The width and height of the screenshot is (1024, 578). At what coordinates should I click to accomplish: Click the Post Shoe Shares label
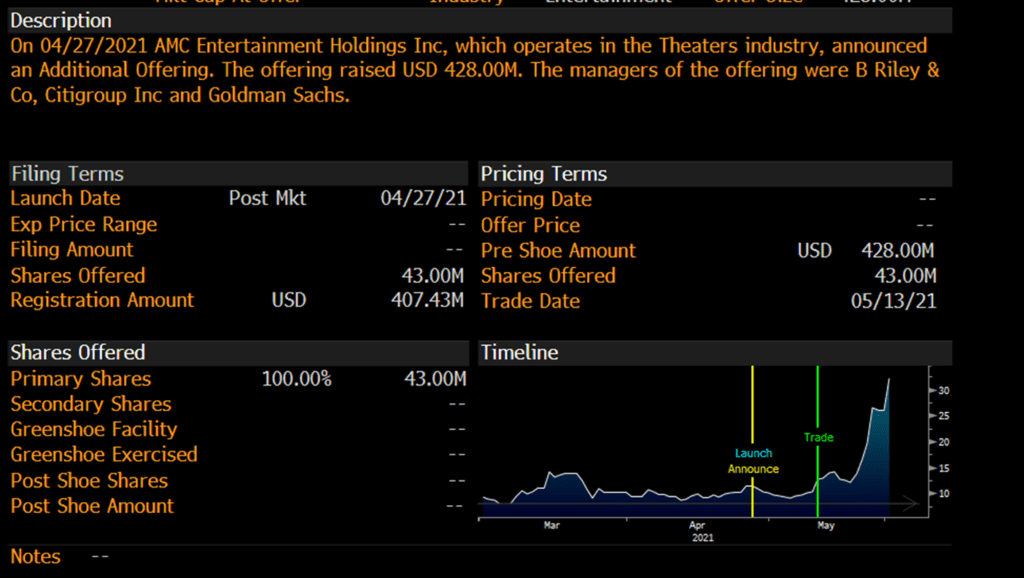pos(89,481)
